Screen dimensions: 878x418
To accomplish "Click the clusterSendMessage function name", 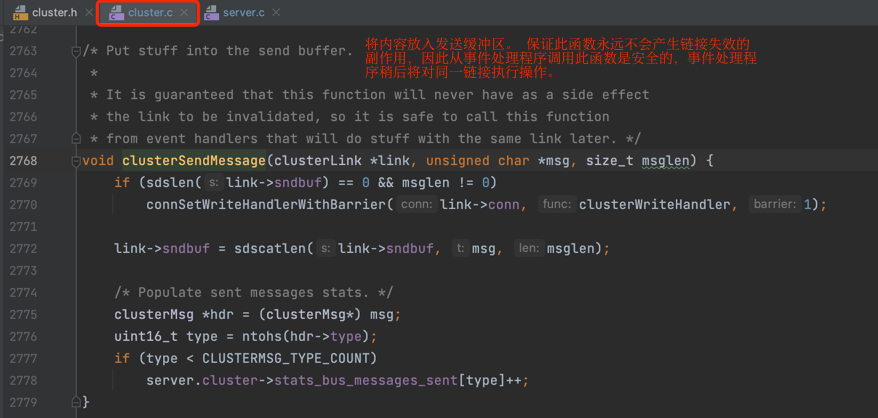I will (194, 161).
